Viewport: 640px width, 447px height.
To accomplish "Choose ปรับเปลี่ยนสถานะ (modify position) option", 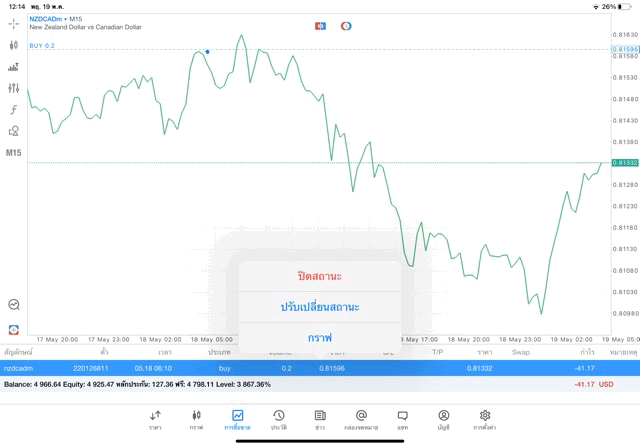I will click(x=319, y=306).
